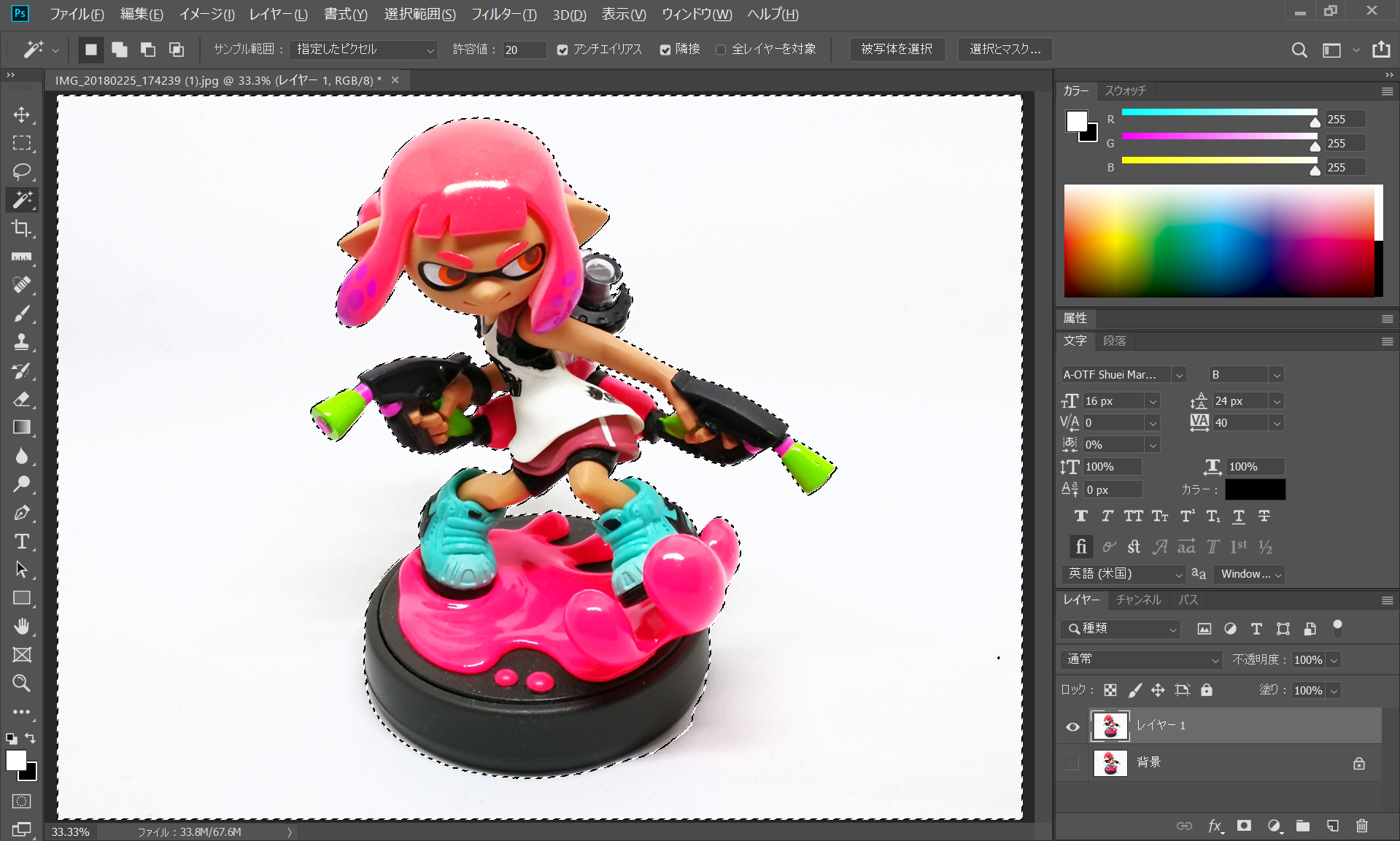The image size is (1400, 841).
Task: Toggle Faux Bold style button
Action: tap(1081, 516)
